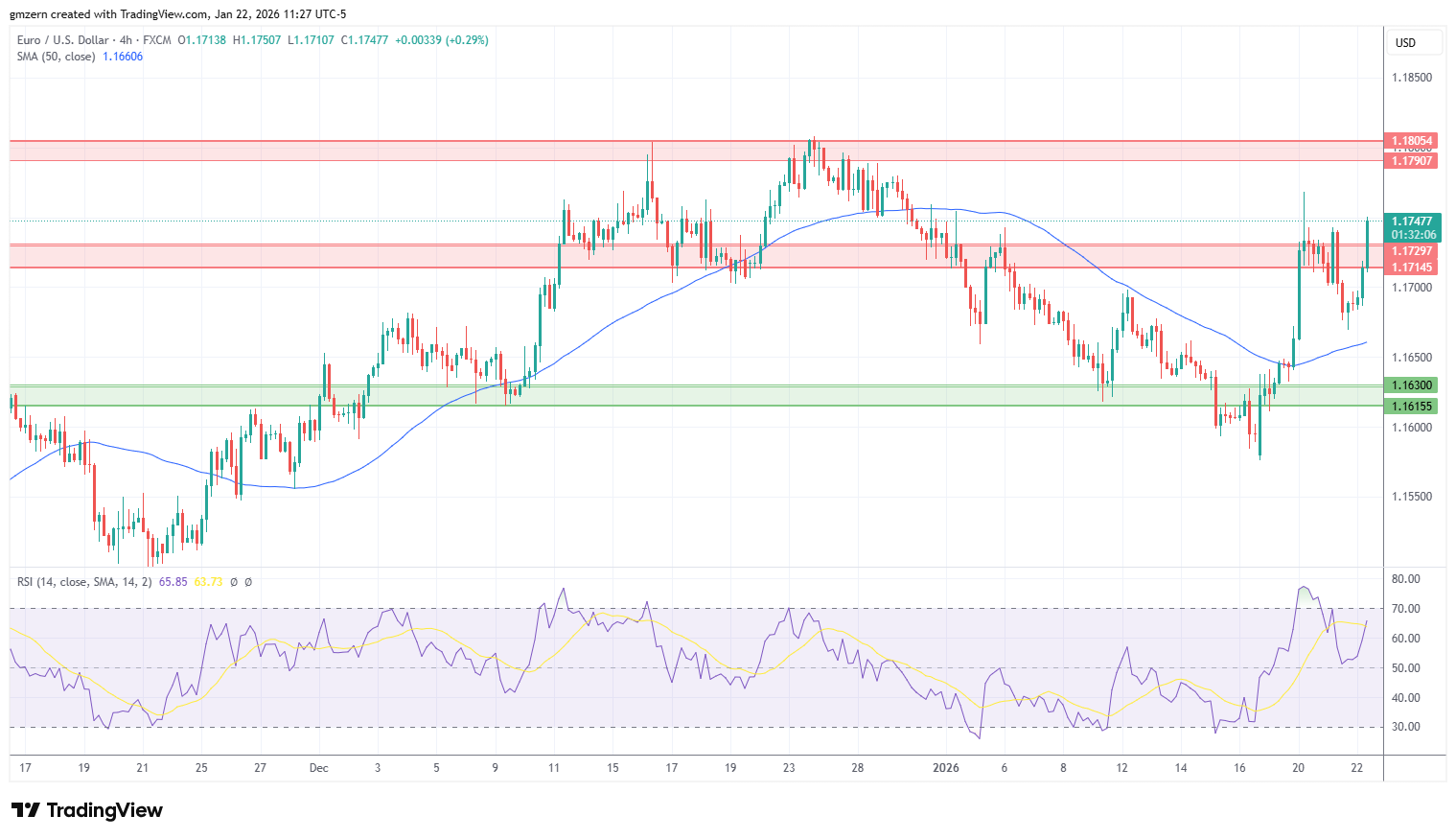Select the green 1.16300 support label

click(x=1412, y=385)
